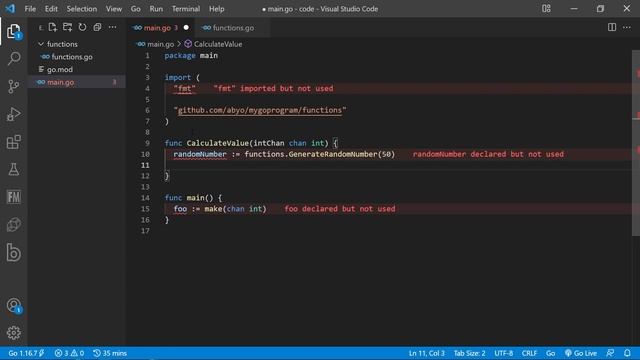Open the Search view in activity bar
640x360 pixels.
coord(13,59)
